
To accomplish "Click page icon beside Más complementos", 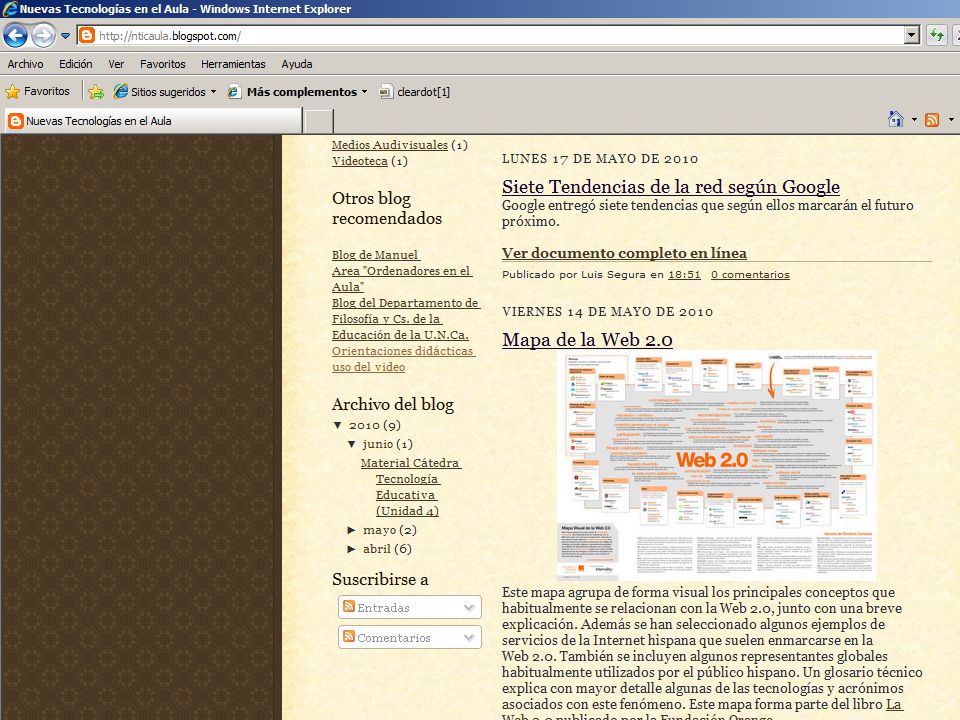I will pos(234,92).
